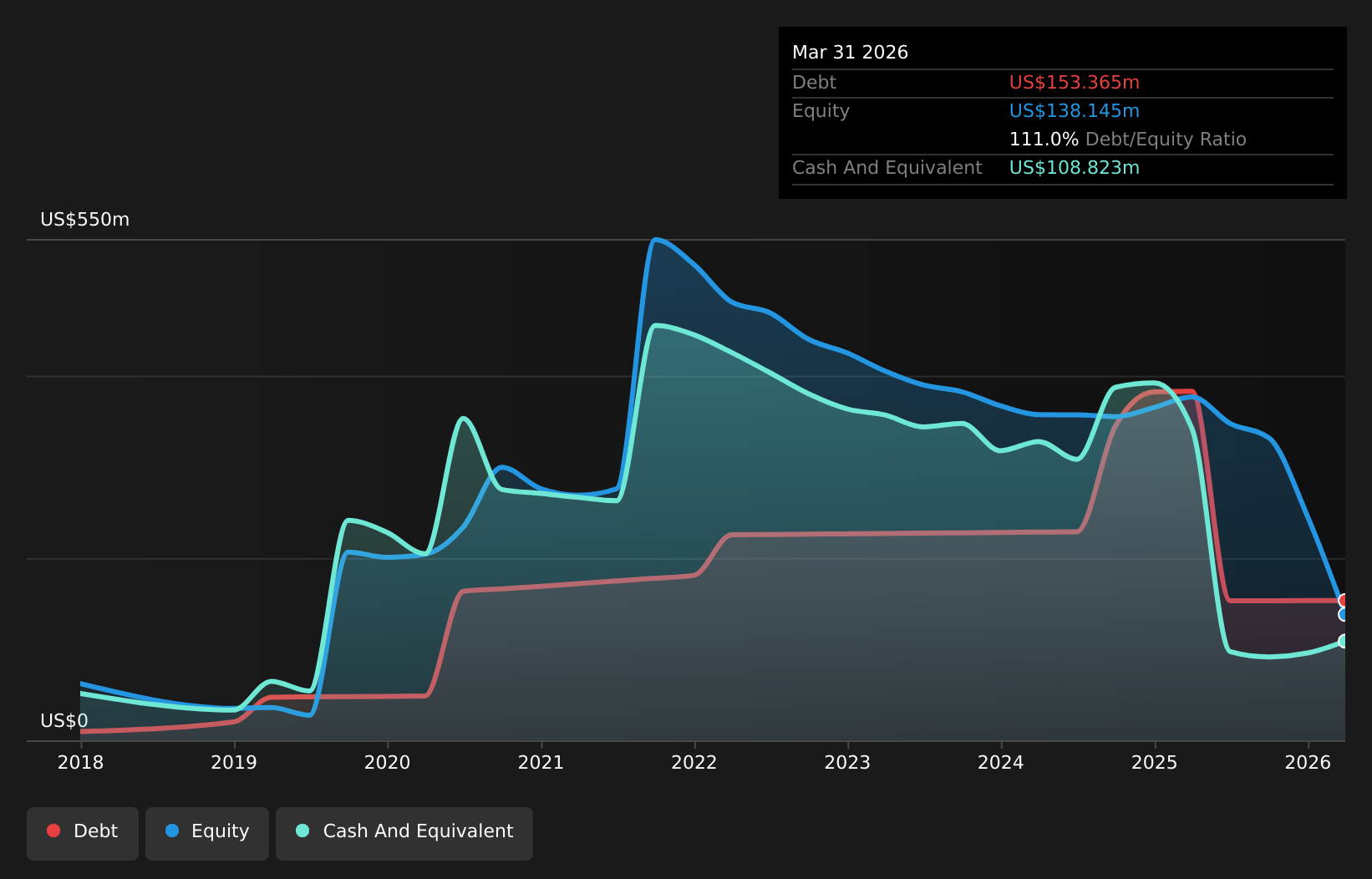Toggle the Cash And Equivalent legend button
Screen dimensions: 1372x879
[x=404, y=833]
